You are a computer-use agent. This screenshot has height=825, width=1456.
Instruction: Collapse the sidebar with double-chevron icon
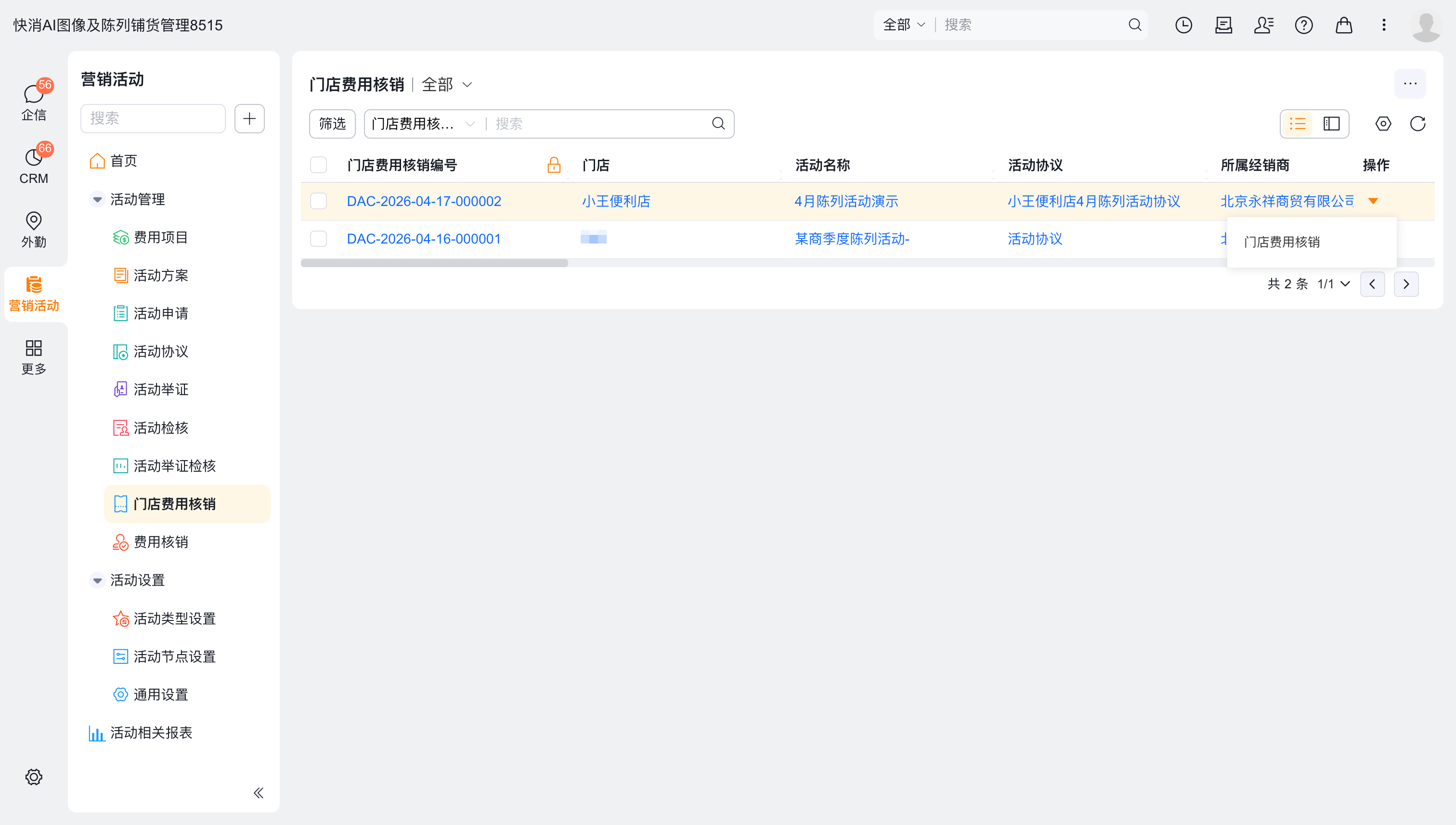point(259,793)
